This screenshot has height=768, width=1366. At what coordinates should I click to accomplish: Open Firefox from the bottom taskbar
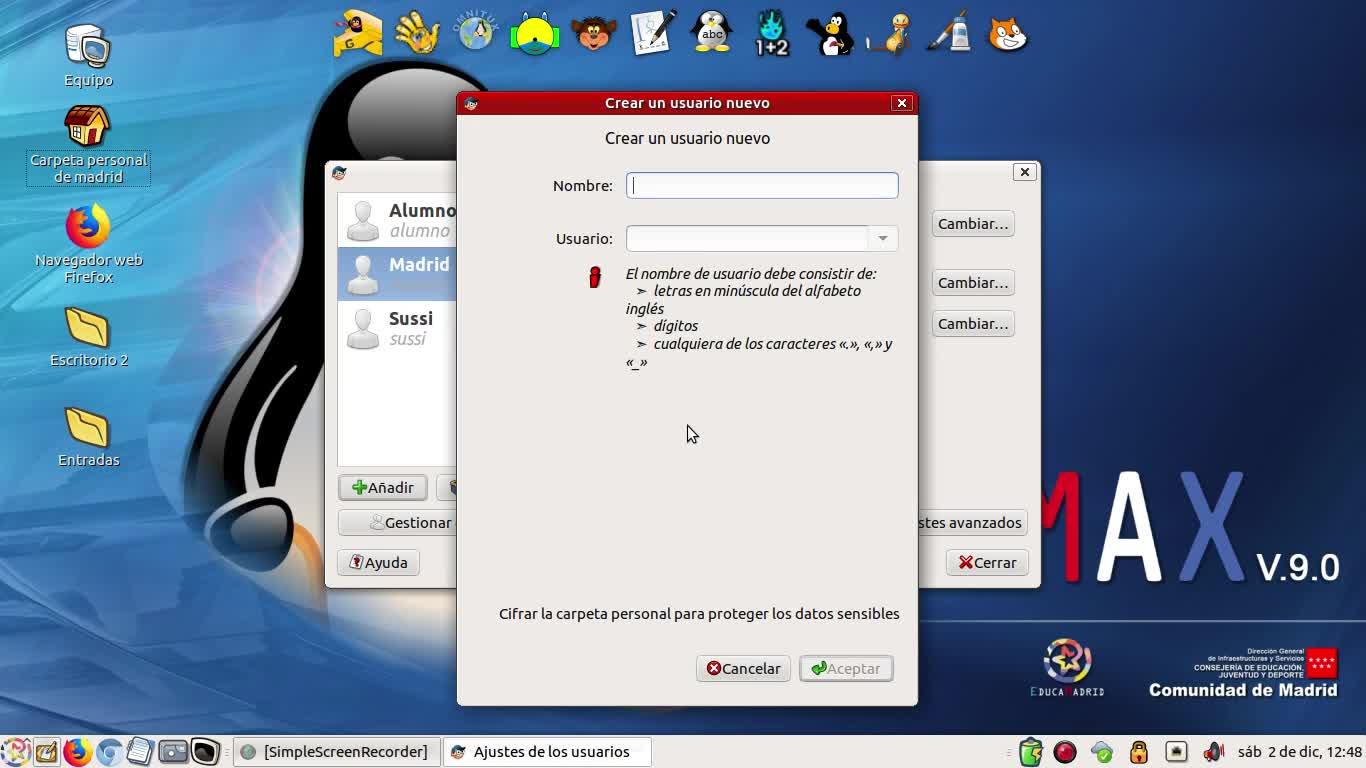(x=77, y=751)
